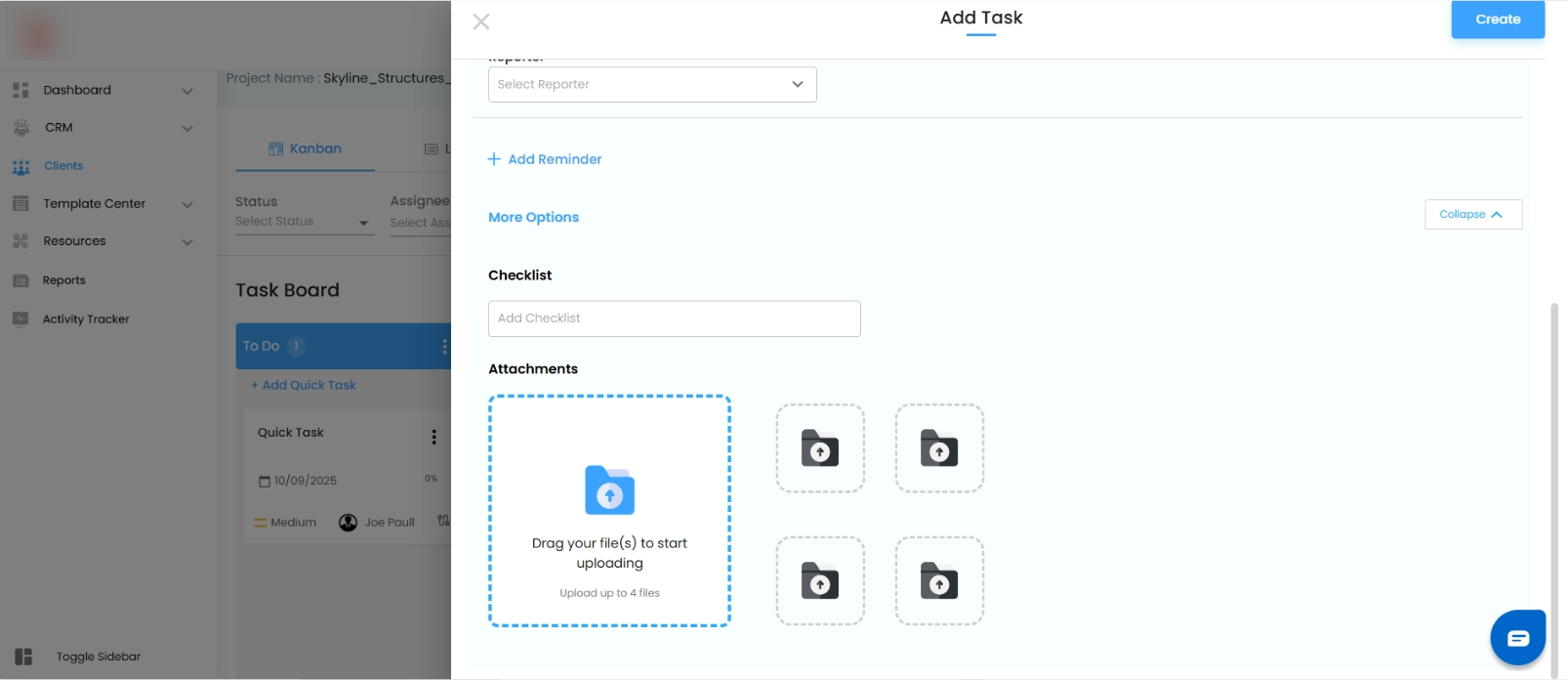1568x680 pixels.
Task: Click the Toggle Sidebar icon
Action: pyautogui.click(x=23, y=657)
